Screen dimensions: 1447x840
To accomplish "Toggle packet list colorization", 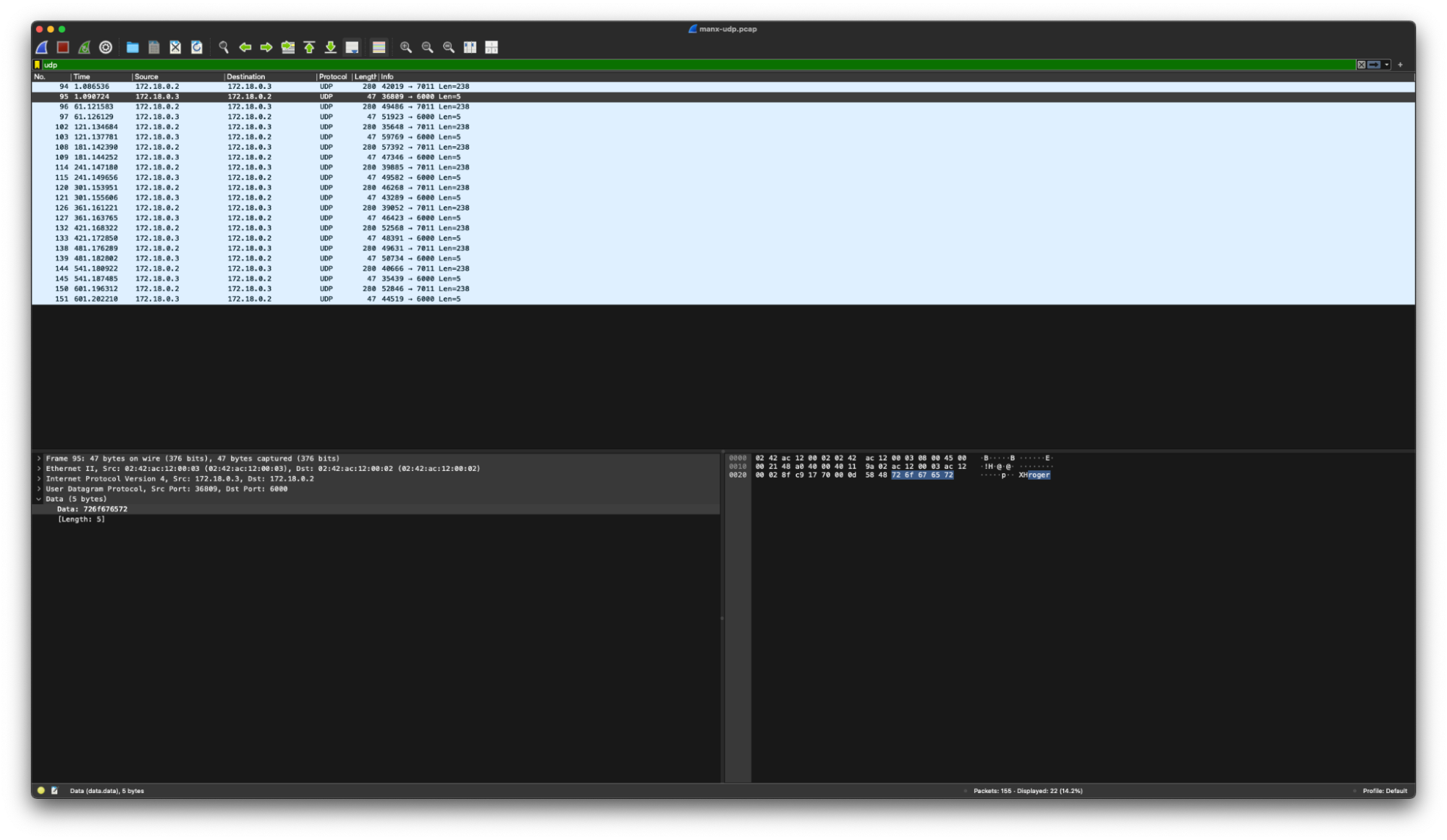I will (x=379, y=47).
